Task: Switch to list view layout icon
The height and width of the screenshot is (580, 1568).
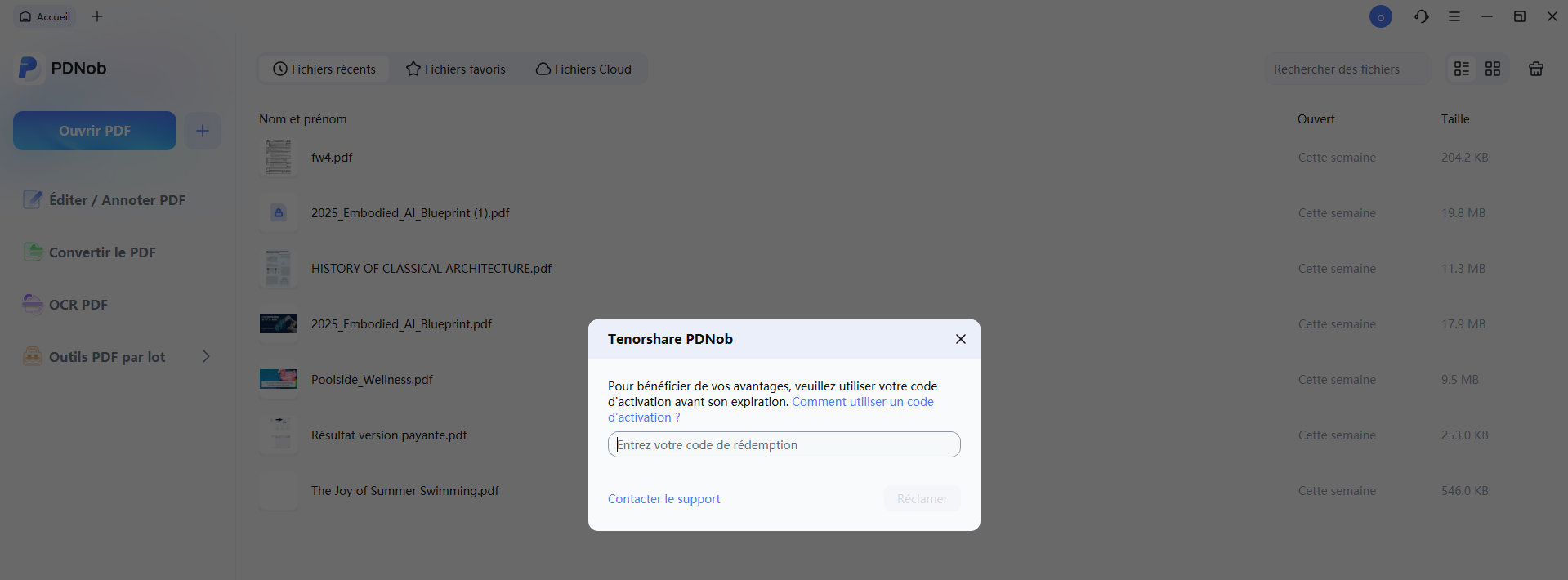Action: [1462, 69]
